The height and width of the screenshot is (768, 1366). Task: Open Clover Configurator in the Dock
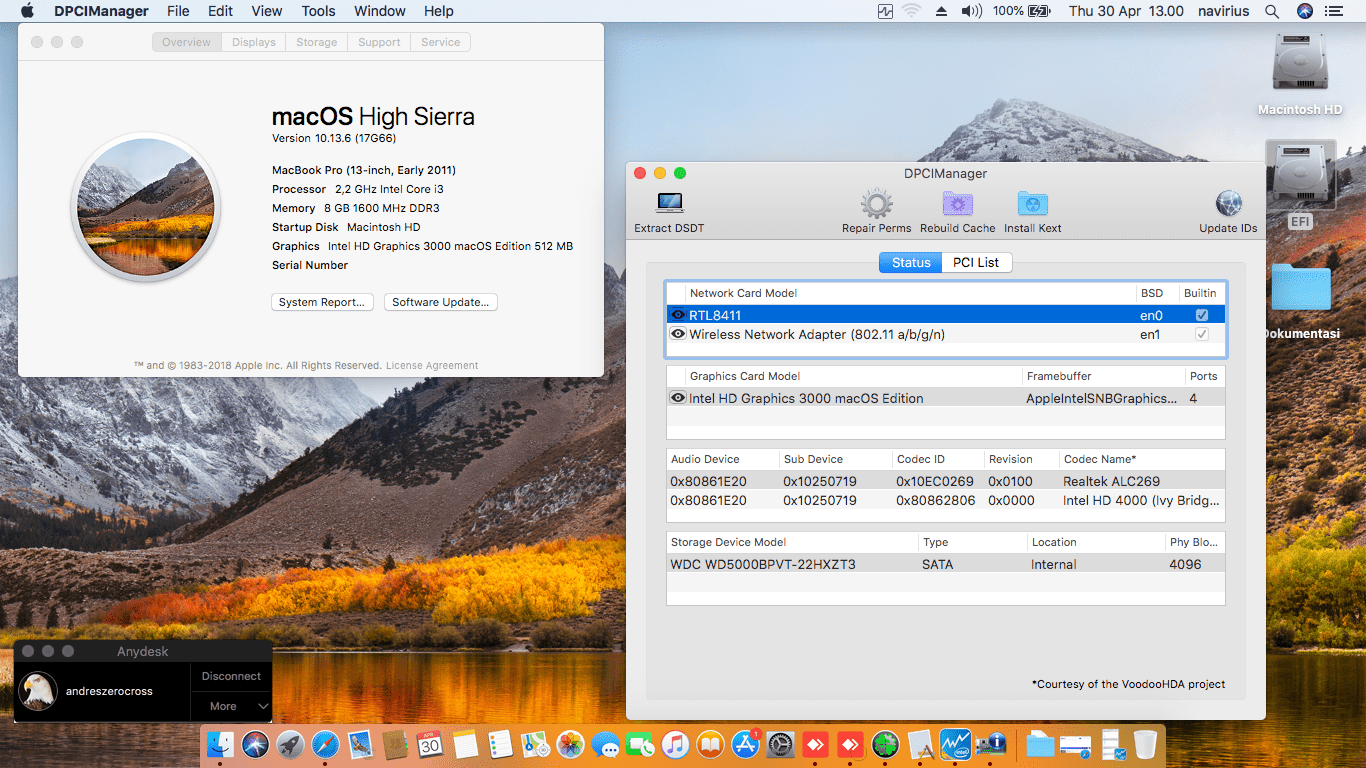pyautogui.click(x=885, y=744)
